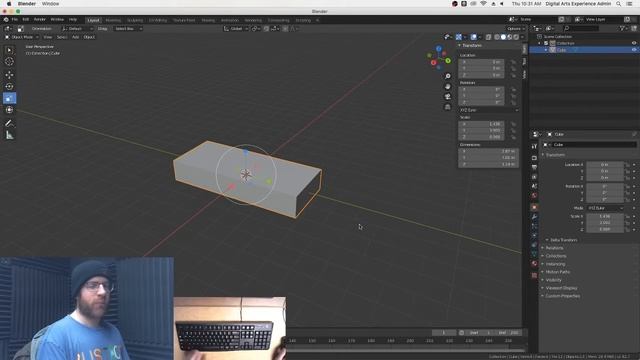Click Dimensions X field in sidebar
The width and height of the screenshot is (640, 360).
[488, 151]
